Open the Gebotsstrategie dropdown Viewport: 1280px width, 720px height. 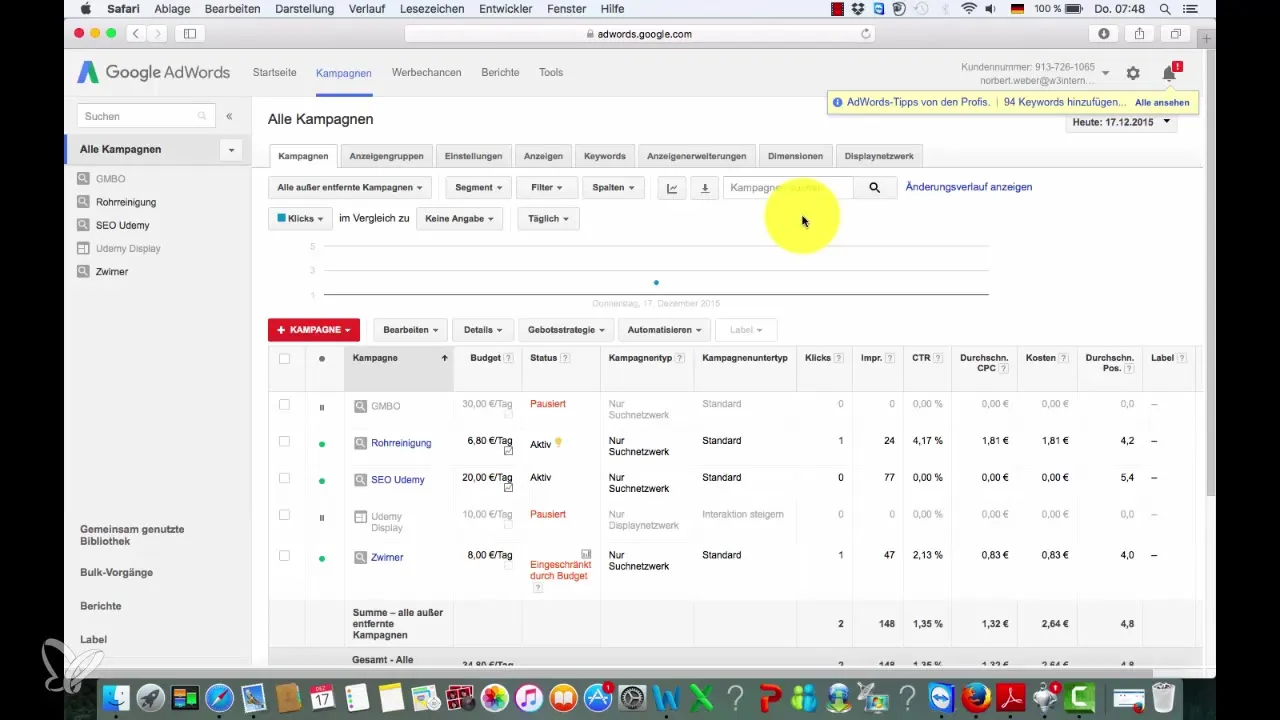point(565,330)
